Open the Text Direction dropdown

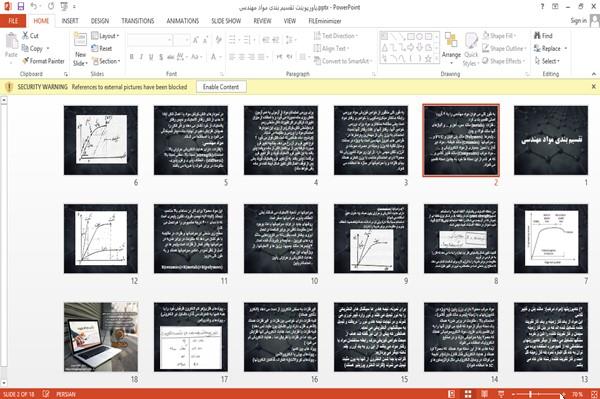(336, 36)
